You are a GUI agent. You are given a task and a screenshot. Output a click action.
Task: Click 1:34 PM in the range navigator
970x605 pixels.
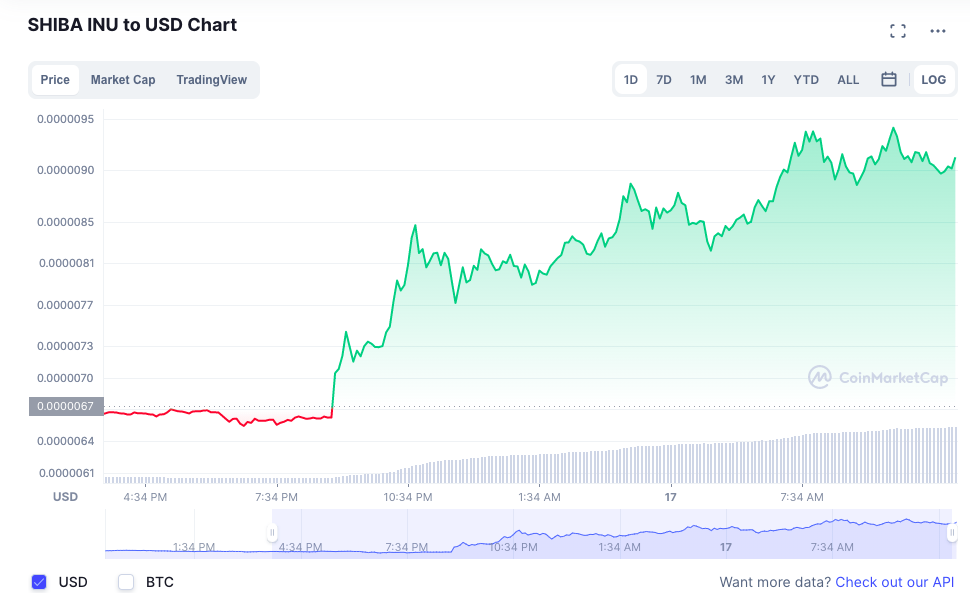(x=194, y=547)
